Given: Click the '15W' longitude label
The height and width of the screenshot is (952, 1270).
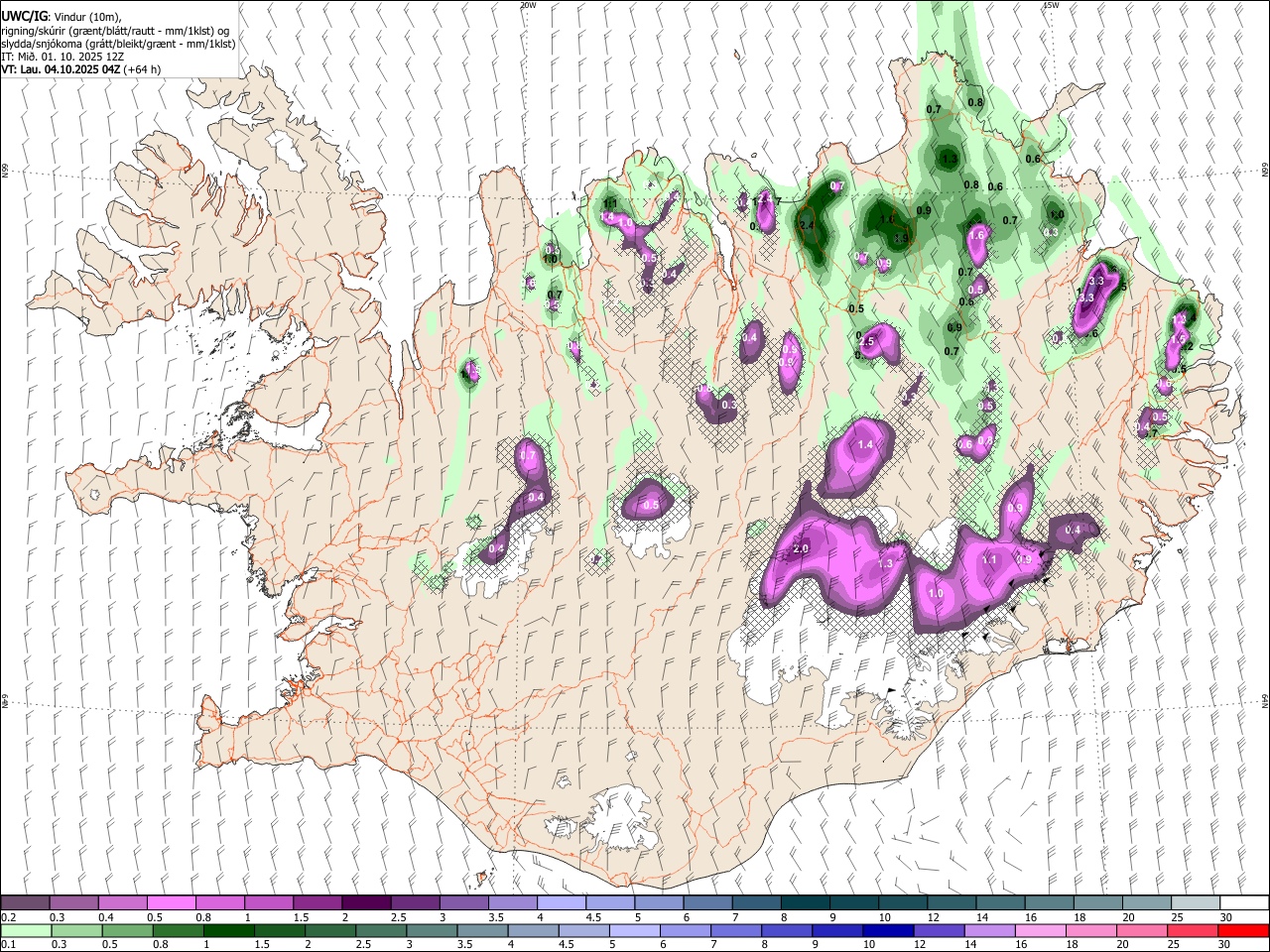Looking at the screenshot, I should click(1051, 5).
